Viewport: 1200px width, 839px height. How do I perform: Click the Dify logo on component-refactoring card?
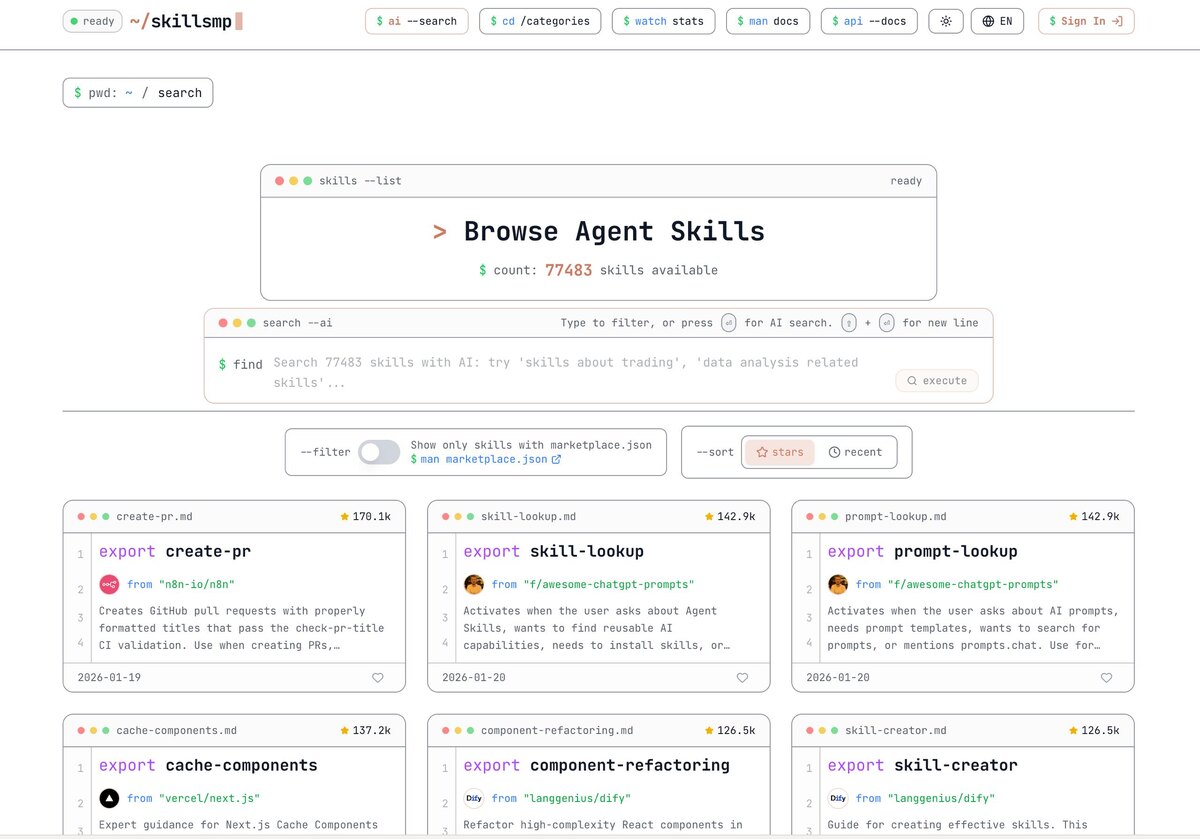[474, 798]
